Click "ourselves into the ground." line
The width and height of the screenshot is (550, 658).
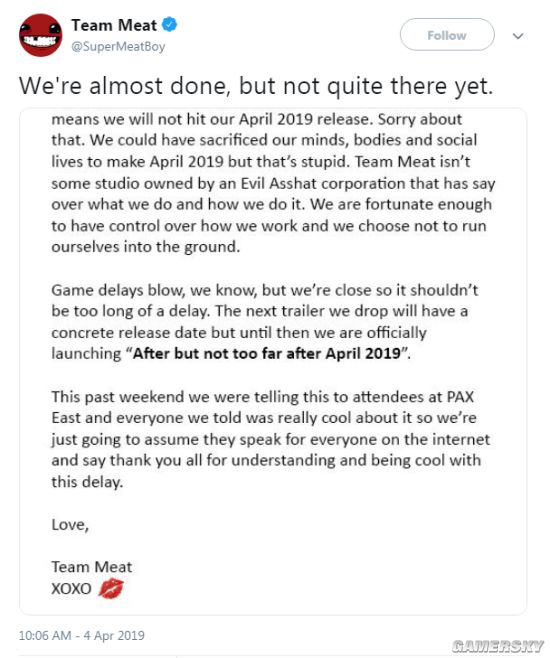146,247
